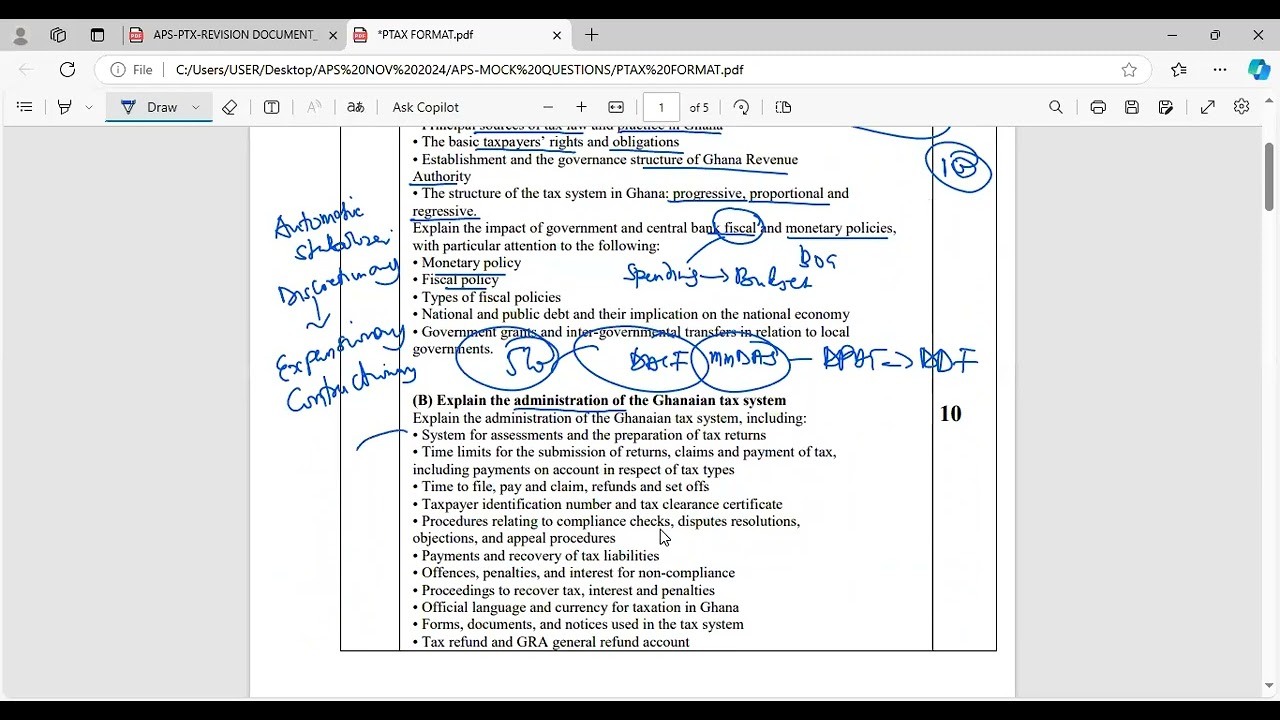Click the marks value '10'

pyautogui.click(x=951, y=414)
